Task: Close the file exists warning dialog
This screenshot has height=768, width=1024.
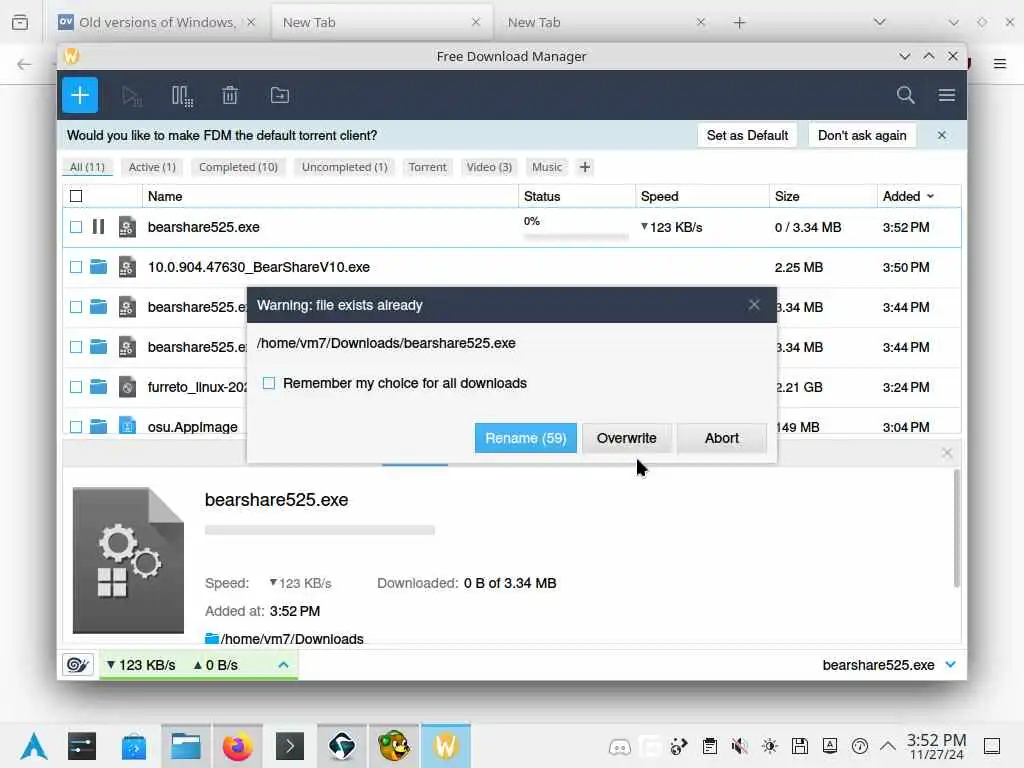Action: pyautogui.click(x=754, y=305)
